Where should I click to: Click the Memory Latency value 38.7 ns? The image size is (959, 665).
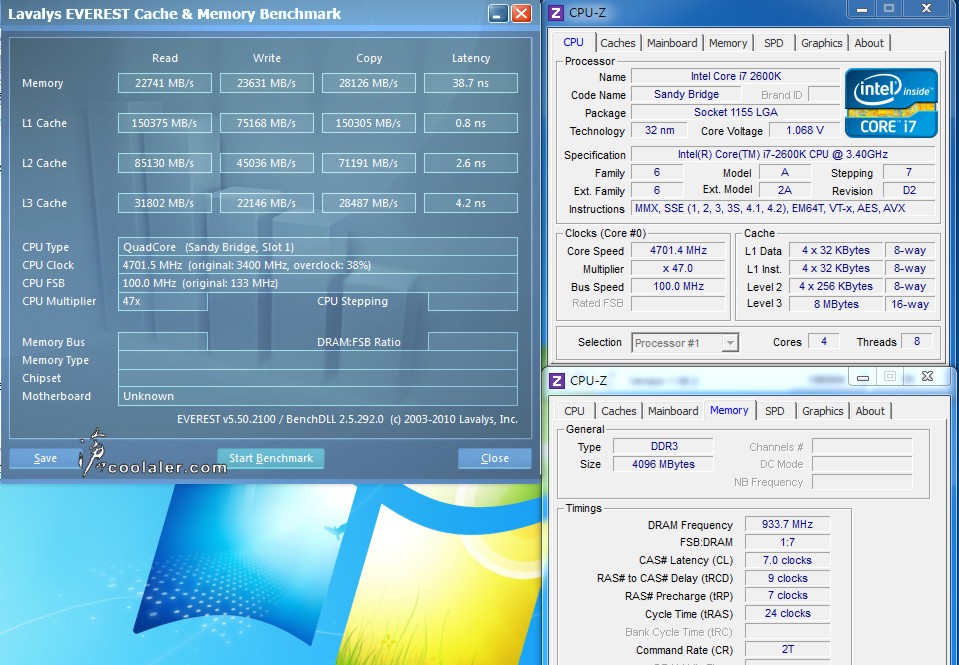(471, 83)
